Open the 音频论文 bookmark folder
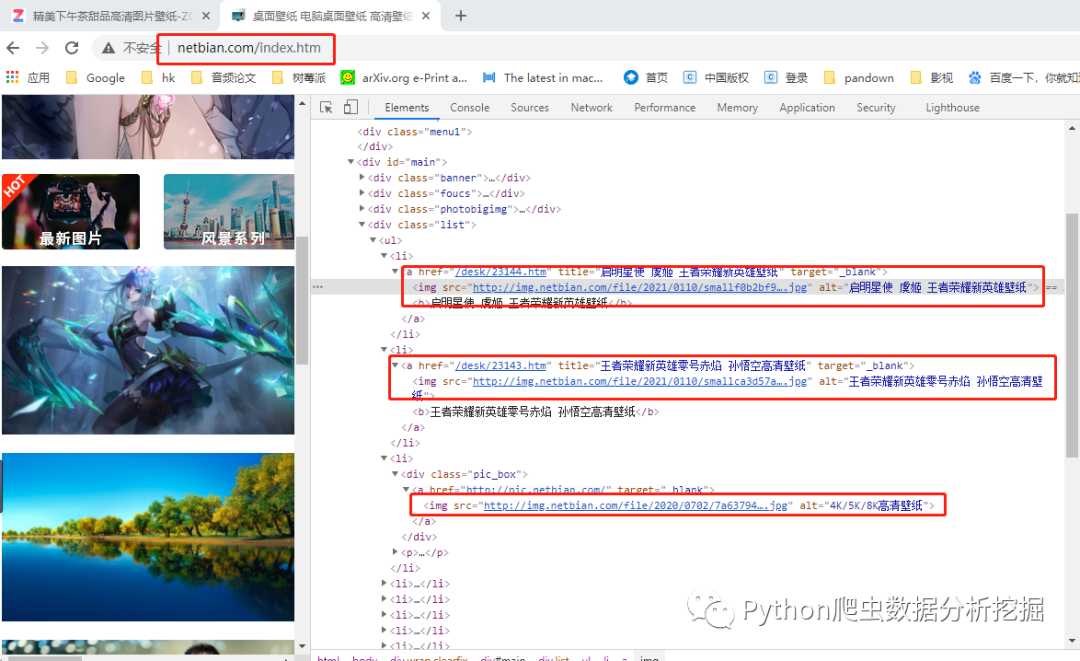Viewport: 1080px width, 661px height. [x=223, y=78]
